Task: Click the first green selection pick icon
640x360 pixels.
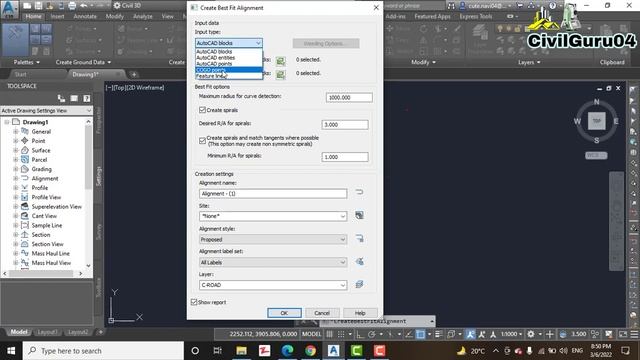Action: (280, 61)
